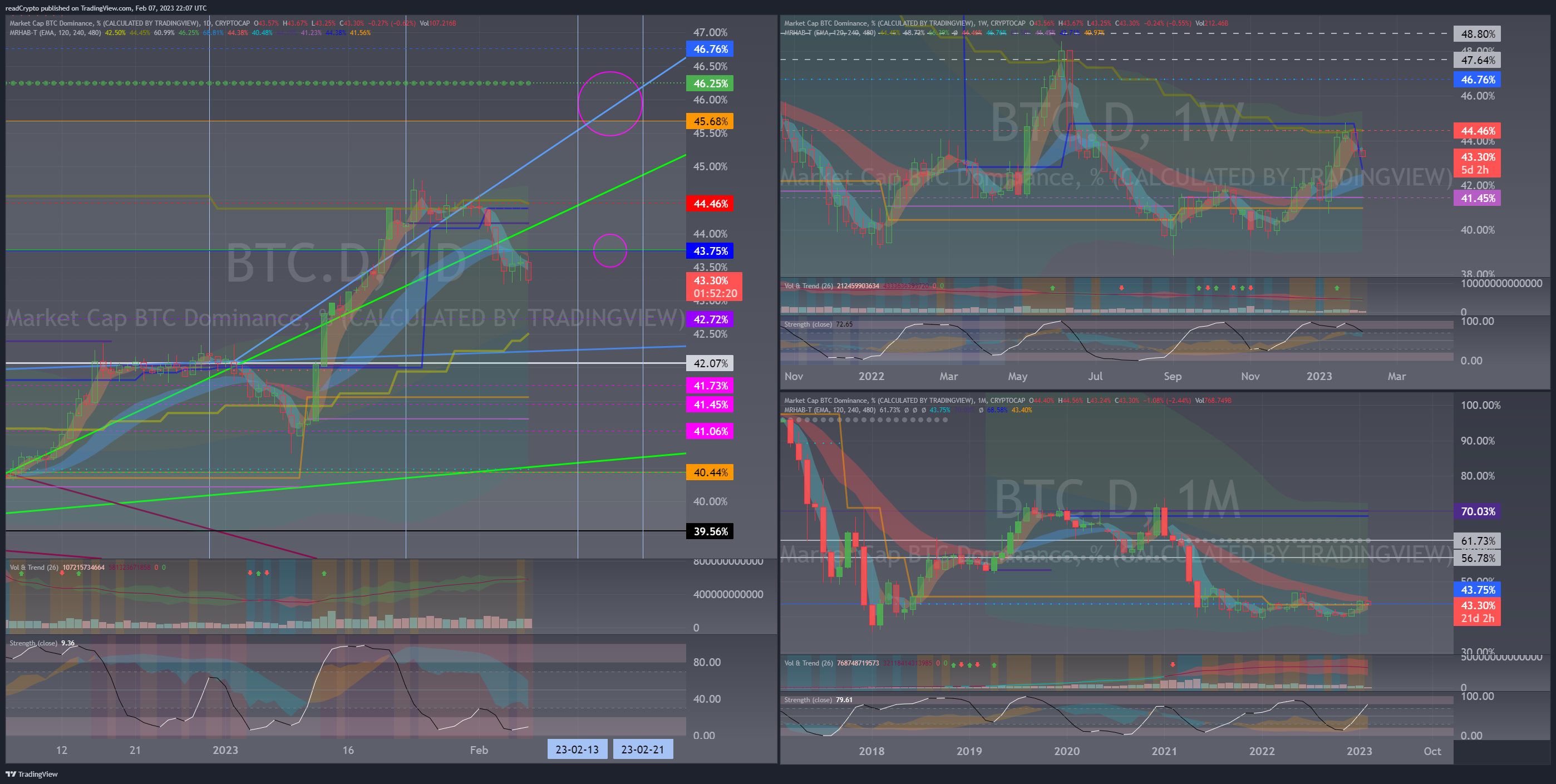Click the 2018 label on monthly time axis
Image resolution: width=1556 pixels, height=784 pixels.
click(x=871, y=751)
